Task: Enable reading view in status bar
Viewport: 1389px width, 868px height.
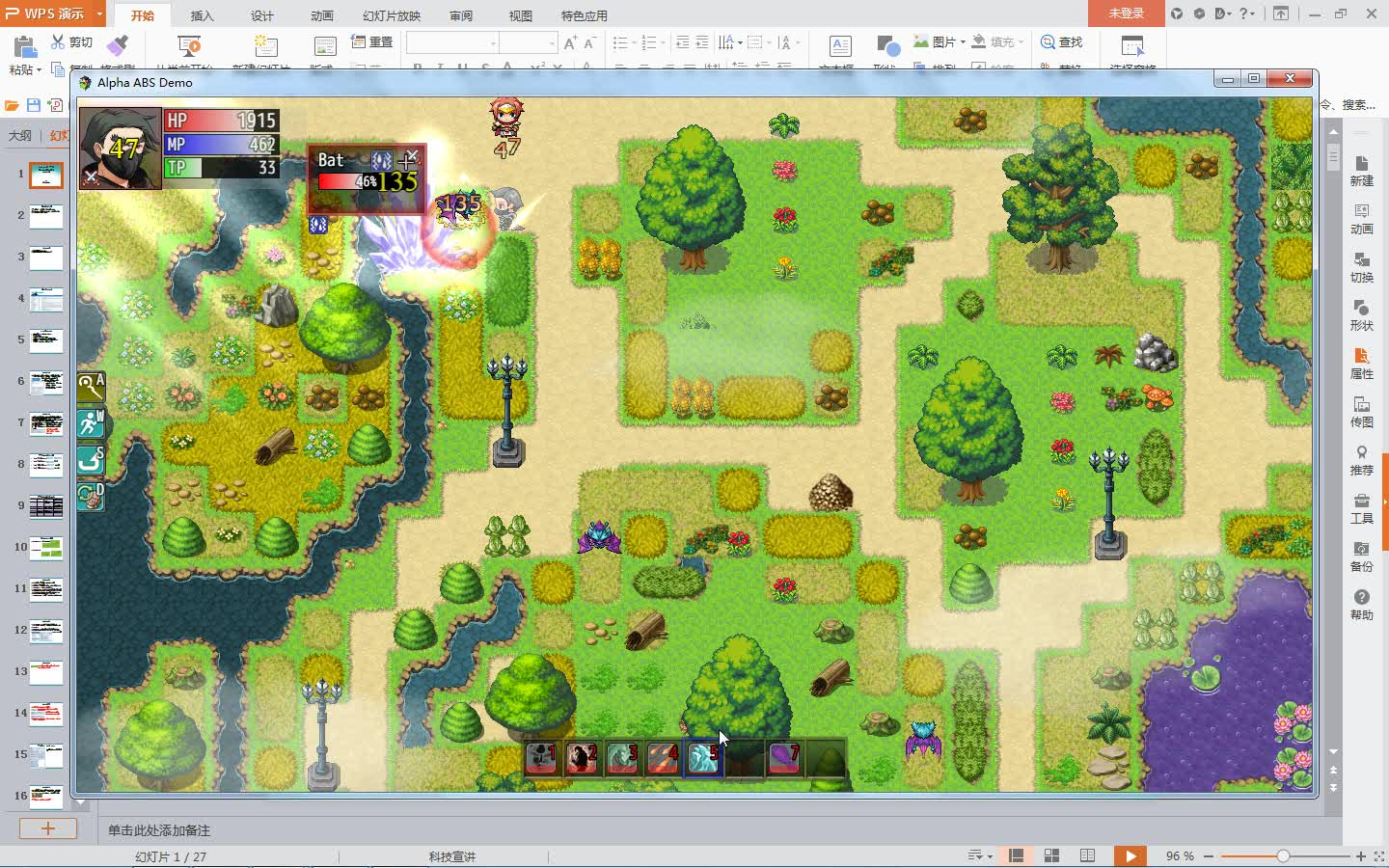Action: [1088, 855]
